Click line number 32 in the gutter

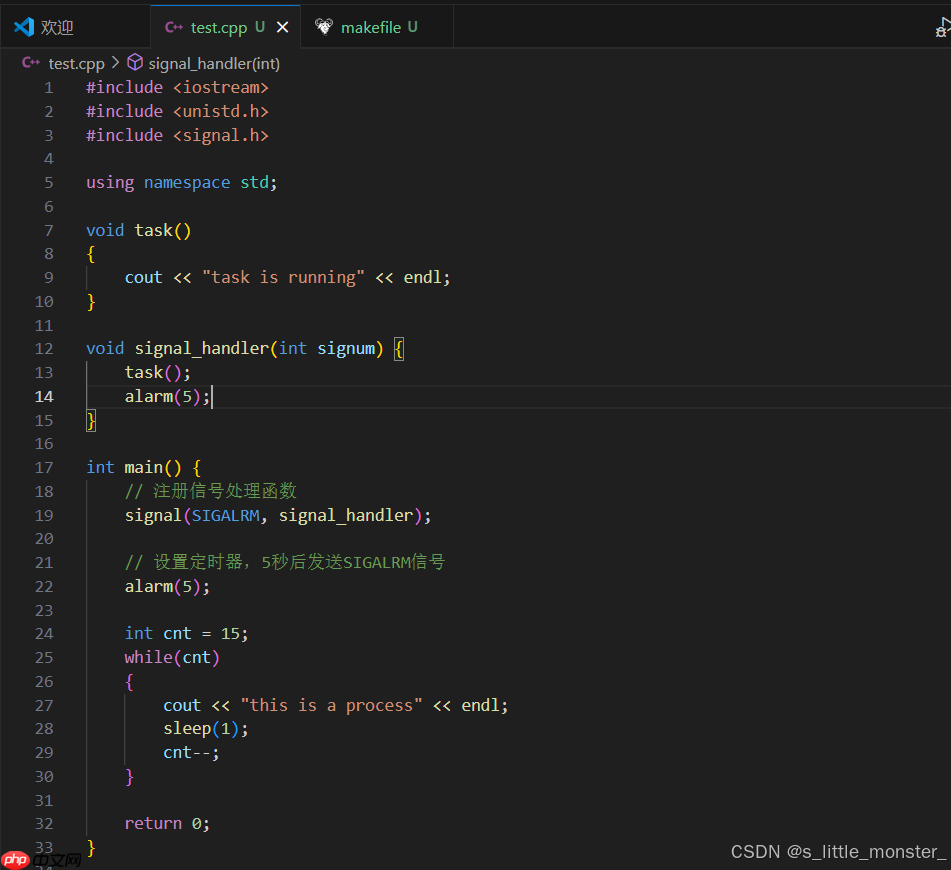(x=44, y=824)
